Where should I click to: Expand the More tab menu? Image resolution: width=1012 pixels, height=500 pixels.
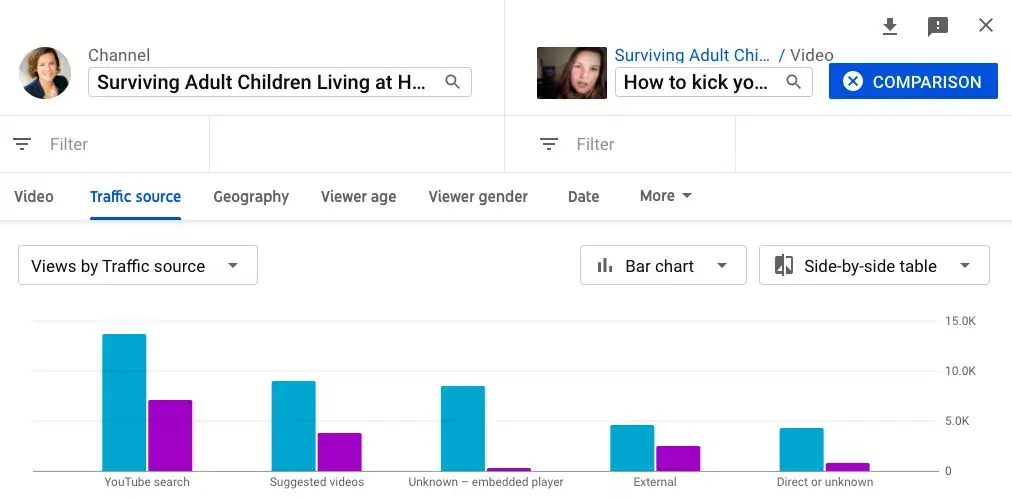666,196
